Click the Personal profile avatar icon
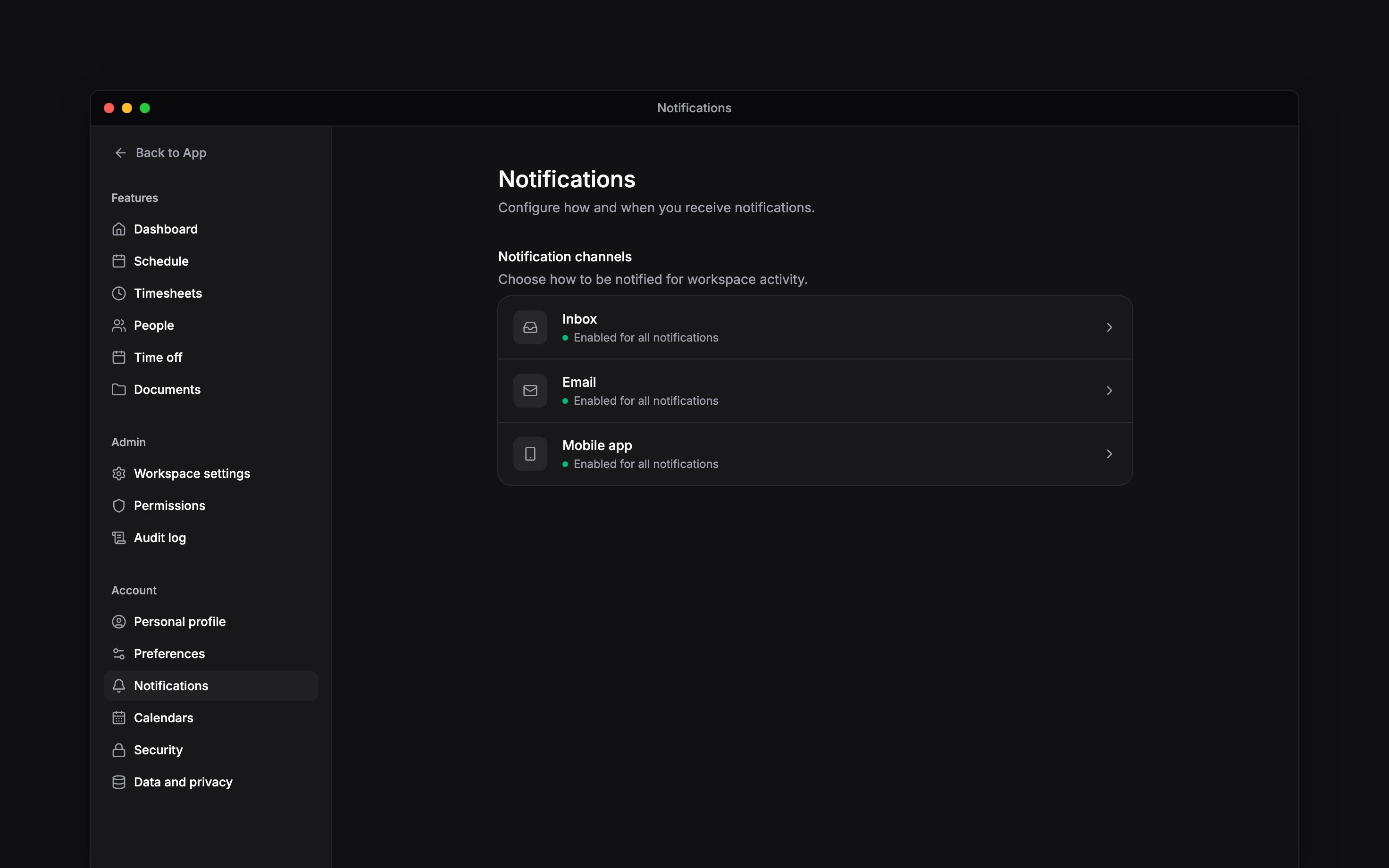The width and height of the screenshot is (1389, 868). click(119, 622)
